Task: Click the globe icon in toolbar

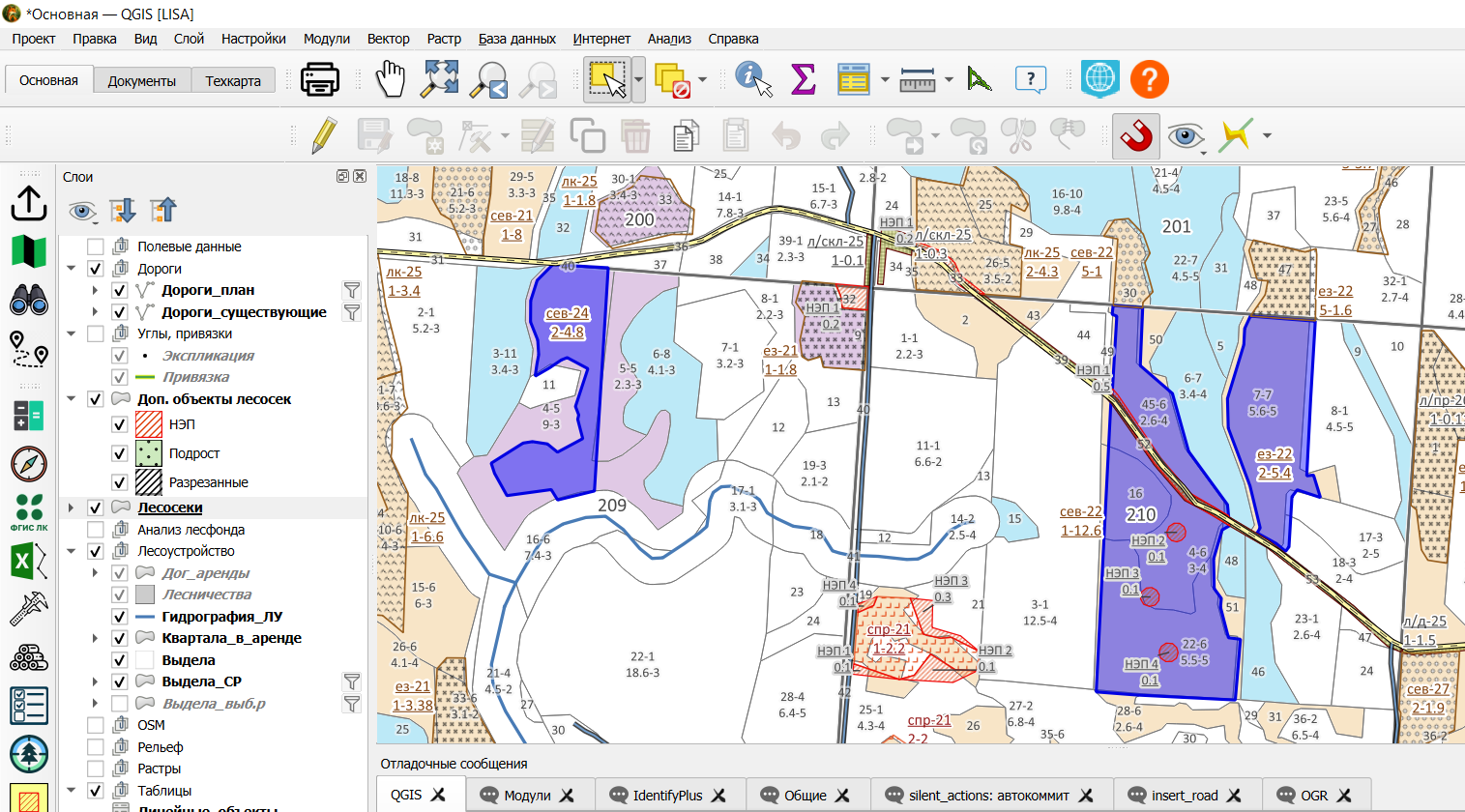Action: click(1100, 79)
